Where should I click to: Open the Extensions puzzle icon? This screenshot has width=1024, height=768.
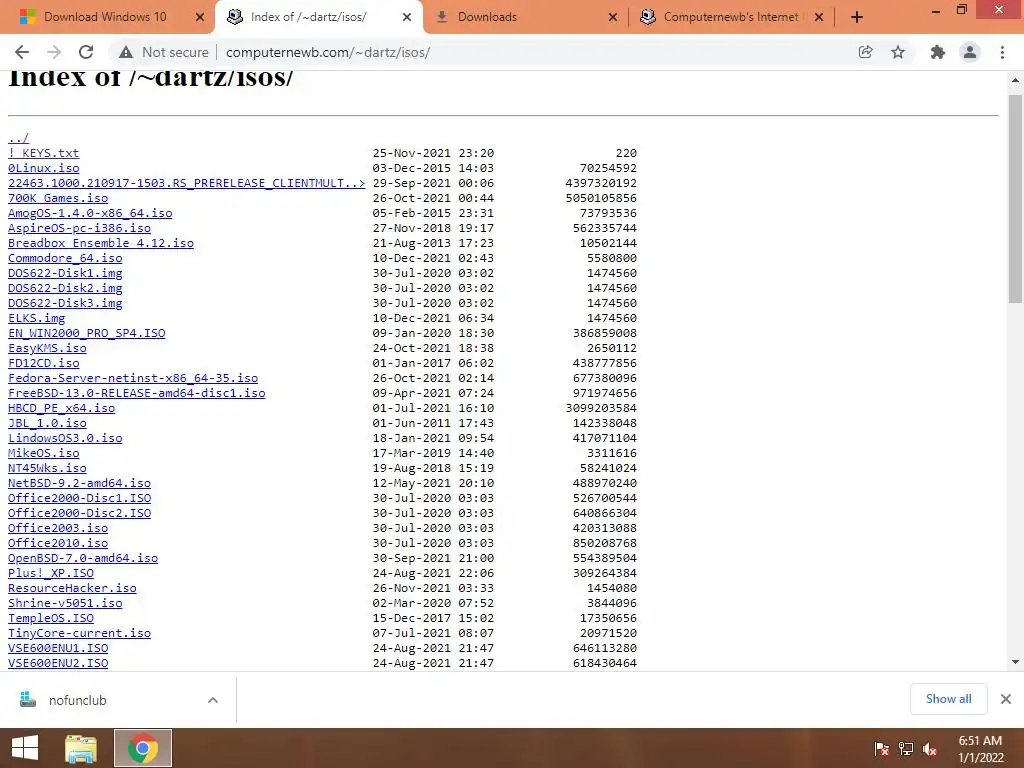[x=938, y=52]
